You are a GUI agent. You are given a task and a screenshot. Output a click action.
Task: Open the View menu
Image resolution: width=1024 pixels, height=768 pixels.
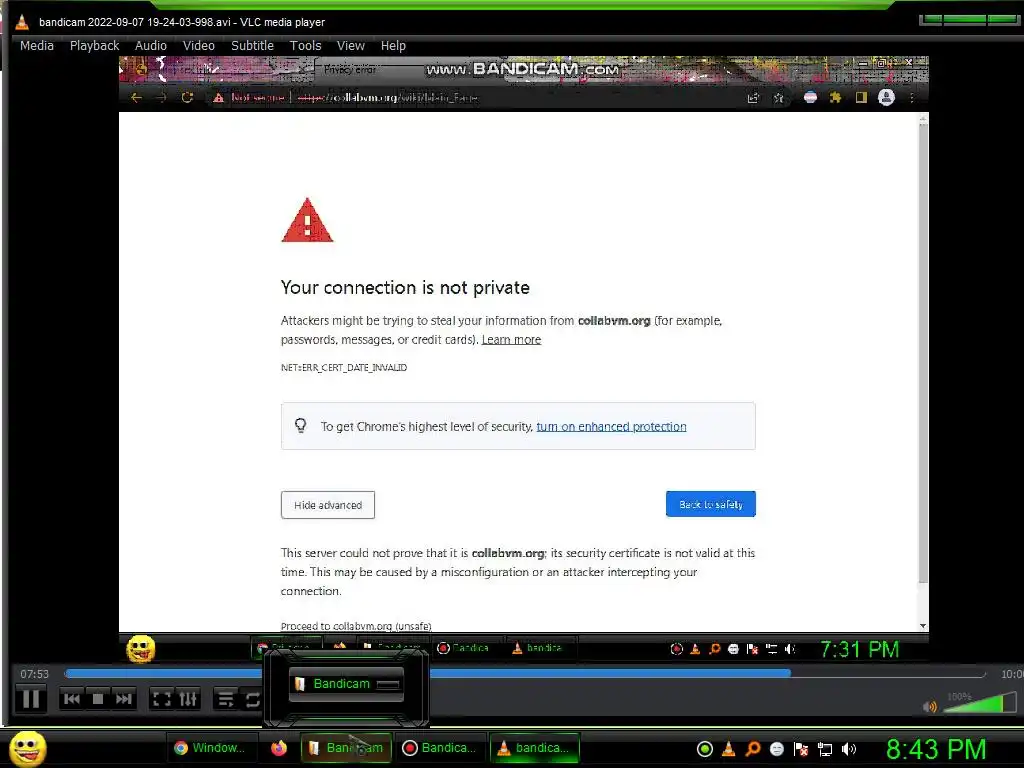click(x=350, y=46)
